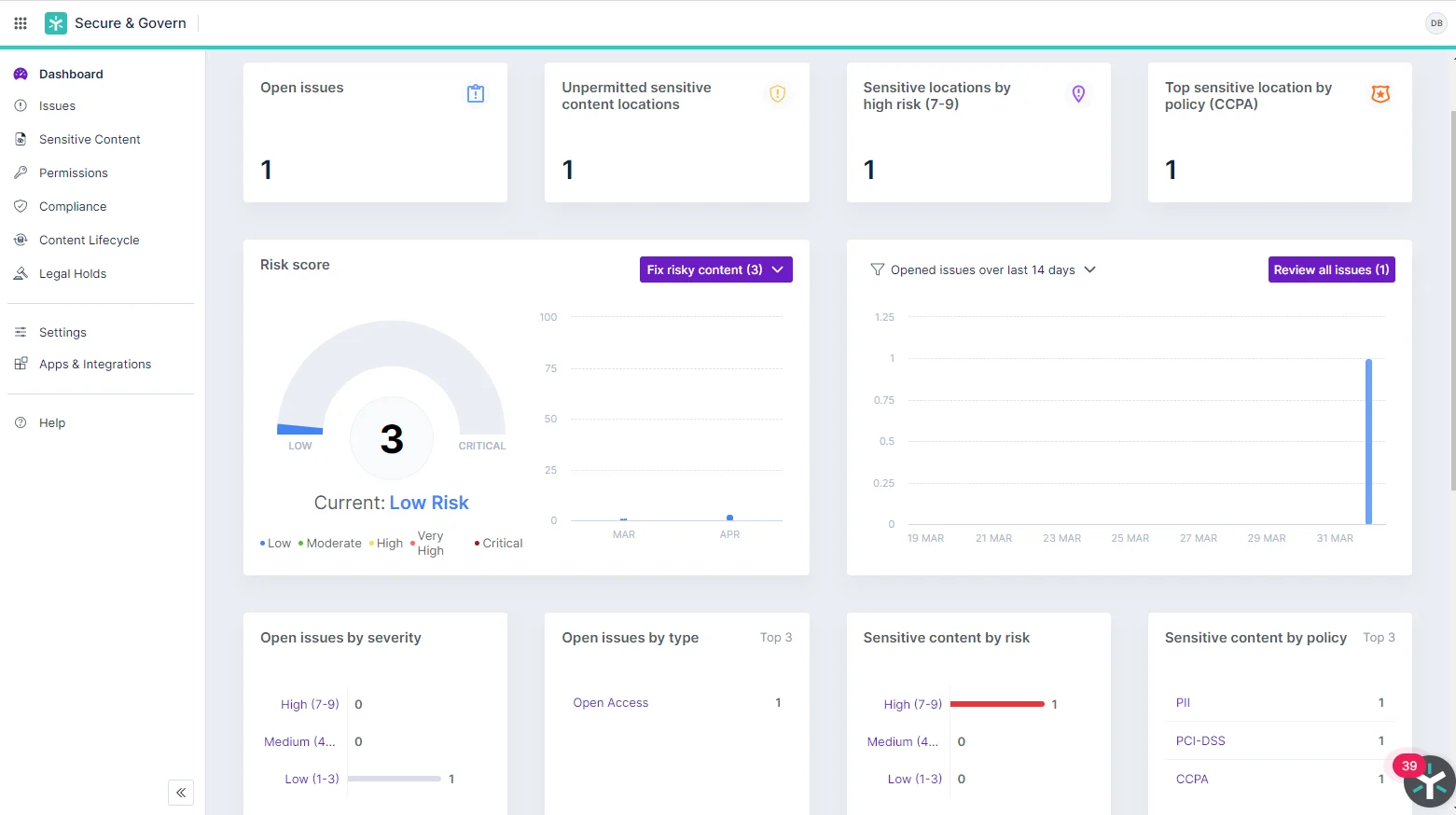Click the High (7-9) label under Open issues by severity

[x=310, y=704]
